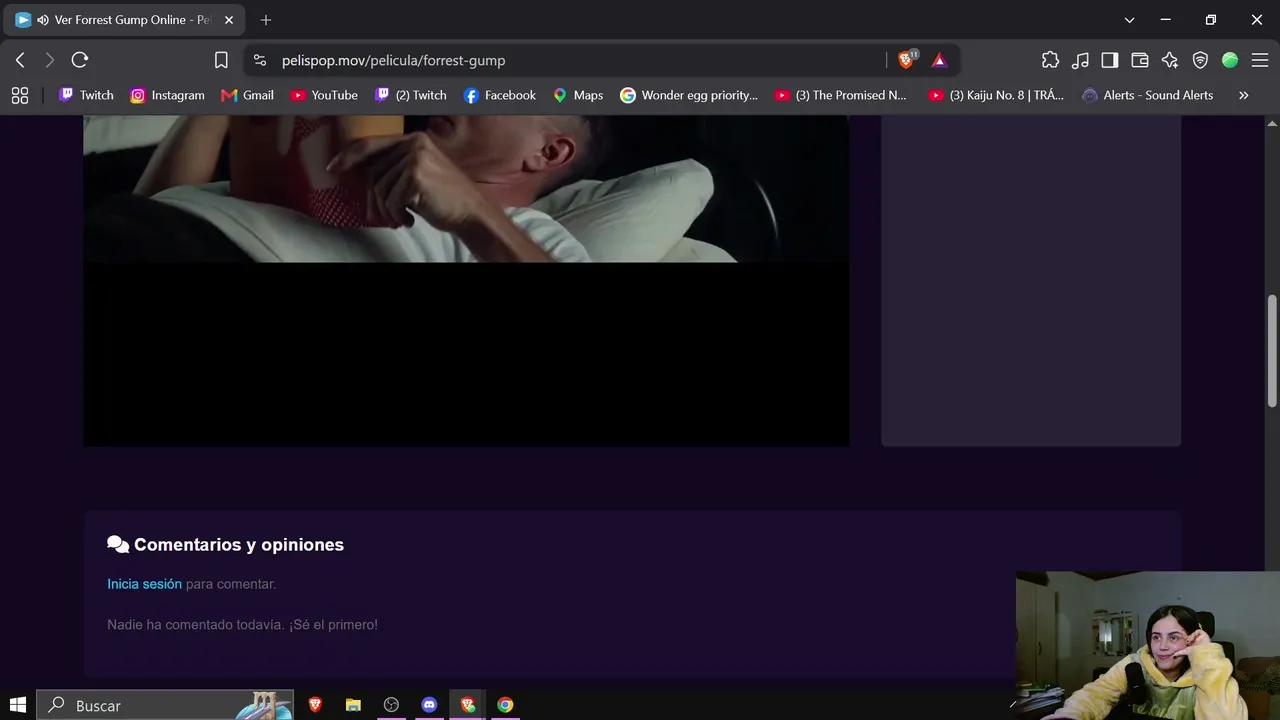1280x720 pixels.
Task: Open "(3) The Promised N..." bookmark
Action: [x=840, y=95]
